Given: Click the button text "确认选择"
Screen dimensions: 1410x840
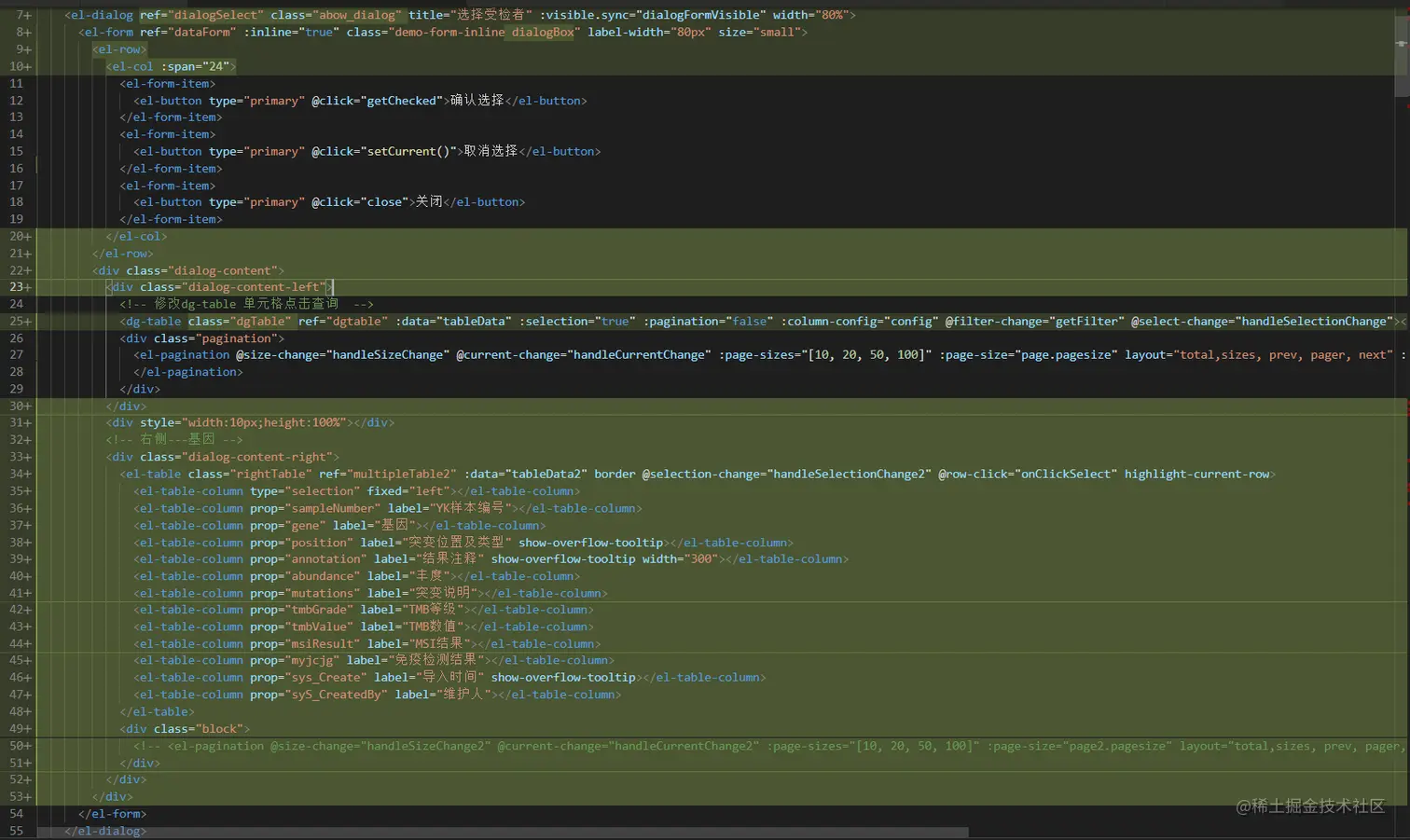Looking at the screenshot, I should (477, 100).
